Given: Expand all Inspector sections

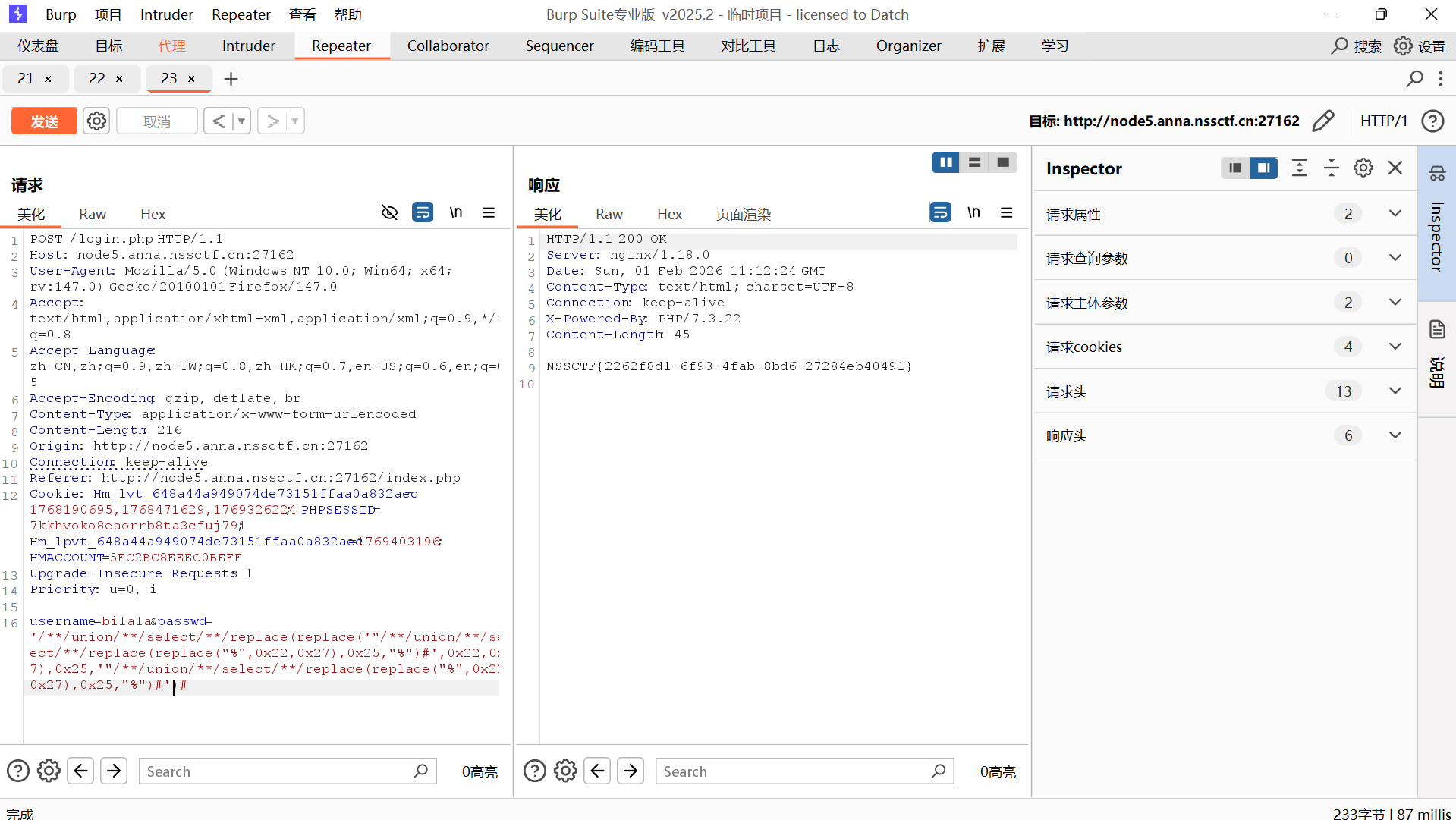Looking at the screenshot, I should (x=1300, y=168).
